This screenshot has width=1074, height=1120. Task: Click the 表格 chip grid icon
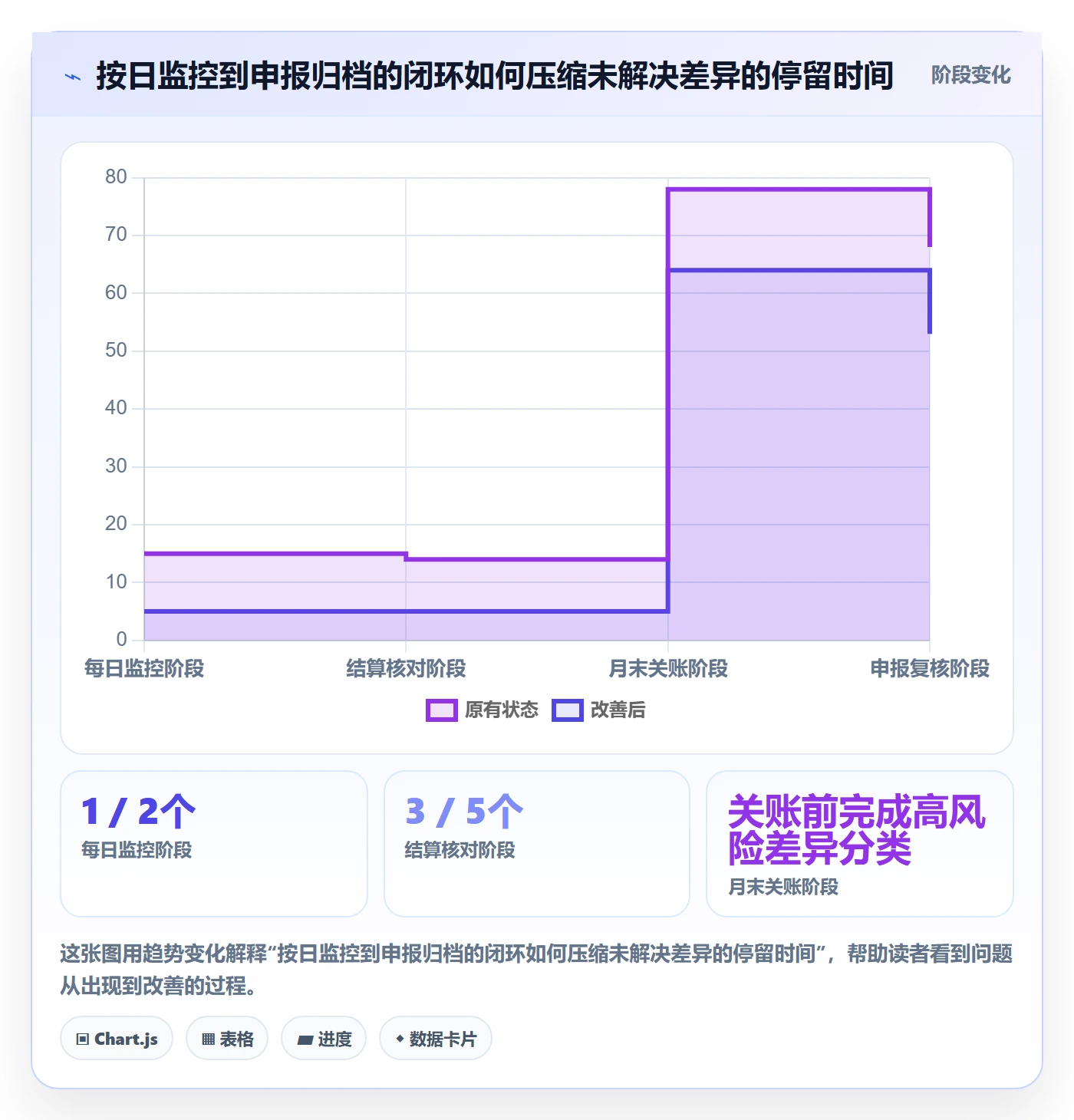pos(208,1039)
